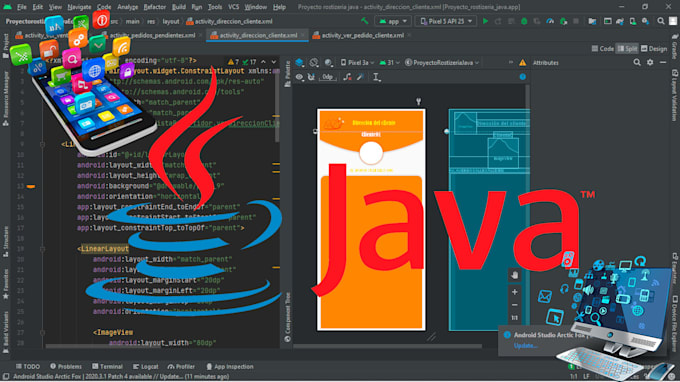Open the Palette side panel tab
The image size is (680, 382).
tap(287, 74)
